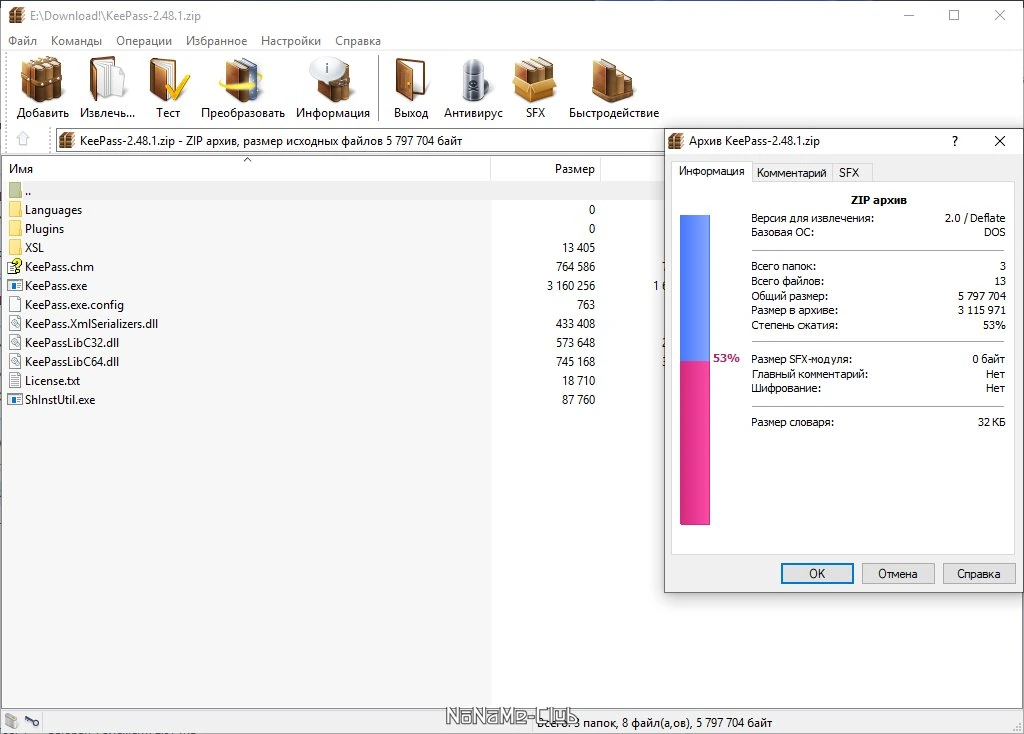Click the KeePassLibC32.dll file icon

pos(16,342)
